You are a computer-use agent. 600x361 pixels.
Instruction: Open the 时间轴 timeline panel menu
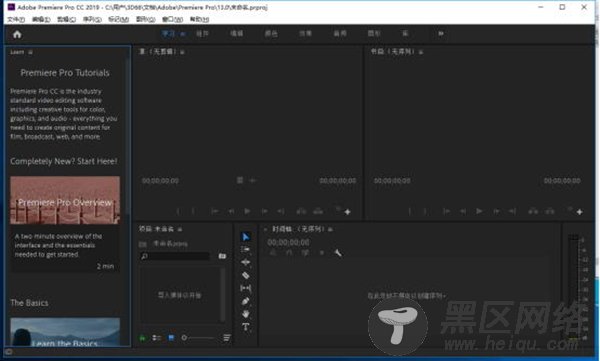pyautogui.click(x=330, y=229)
